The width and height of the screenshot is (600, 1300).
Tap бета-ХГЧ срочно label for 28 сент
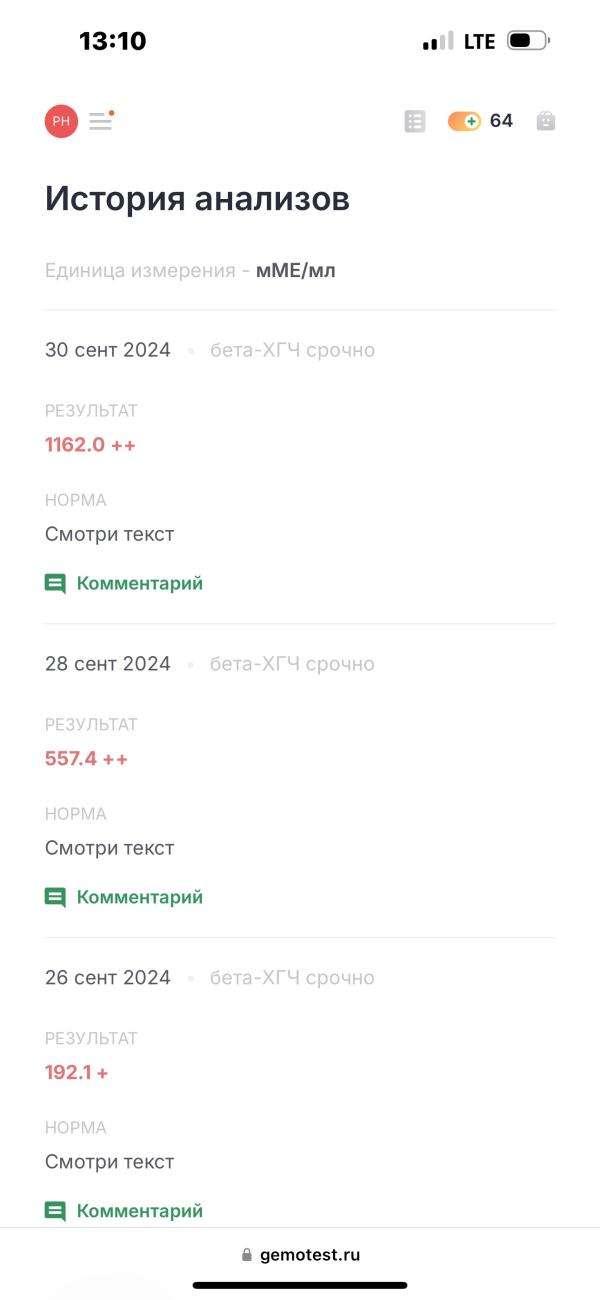click(292, 664)
